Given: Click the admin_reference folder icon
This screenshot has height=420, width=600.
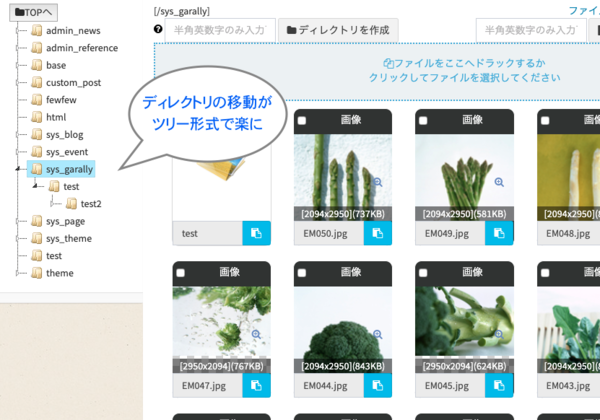Looking at the screenshot, I should [36, 48].
